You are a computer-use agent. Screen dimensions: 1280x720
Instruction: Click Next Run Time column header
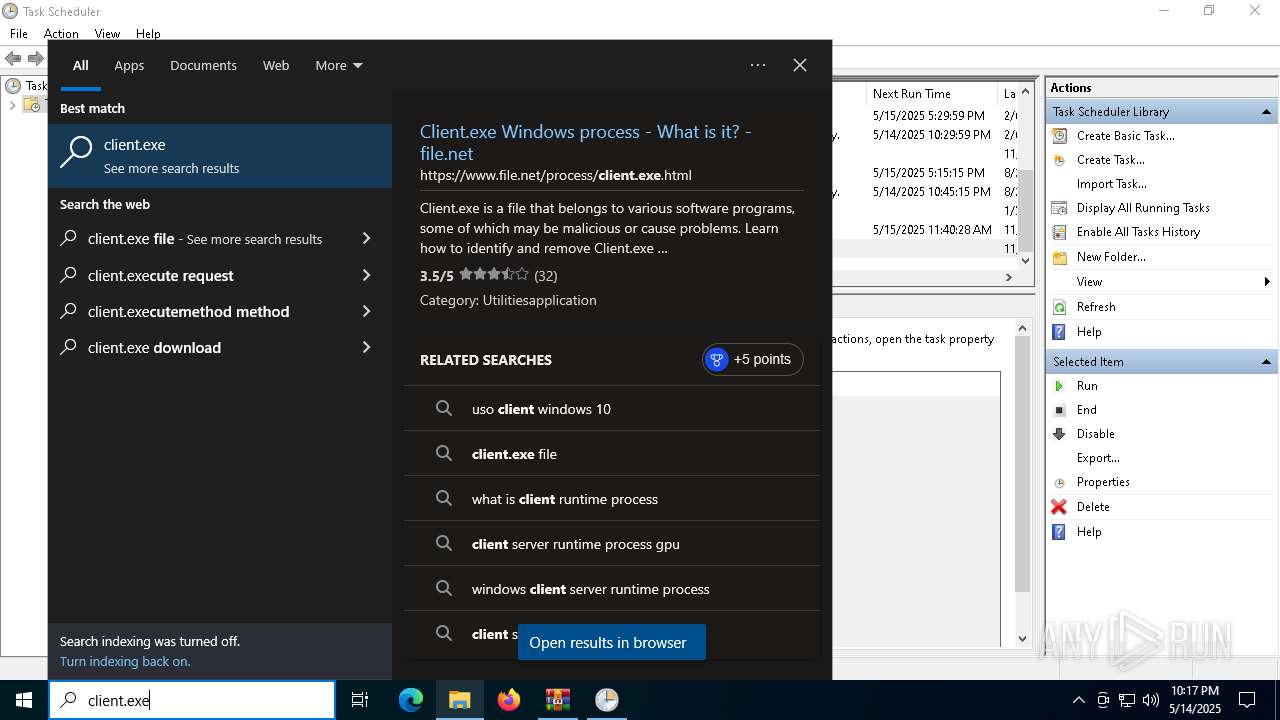pos(933,93)
